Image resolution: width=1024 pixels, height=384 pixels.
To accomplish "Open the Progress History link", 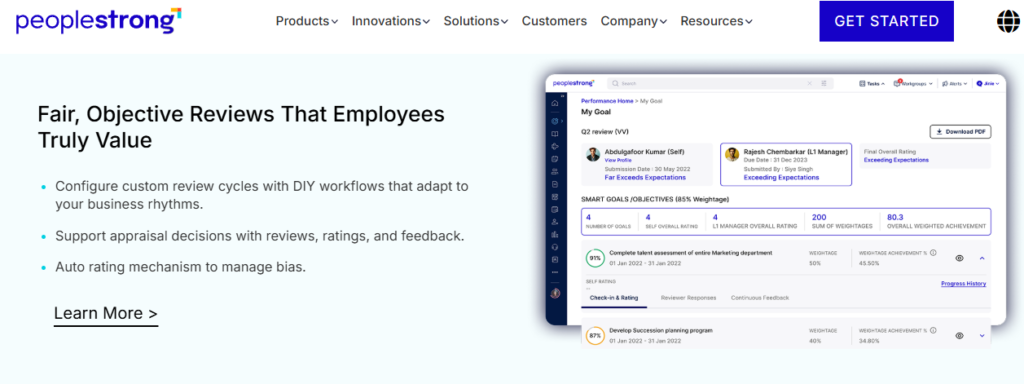I will pos(963,283).
